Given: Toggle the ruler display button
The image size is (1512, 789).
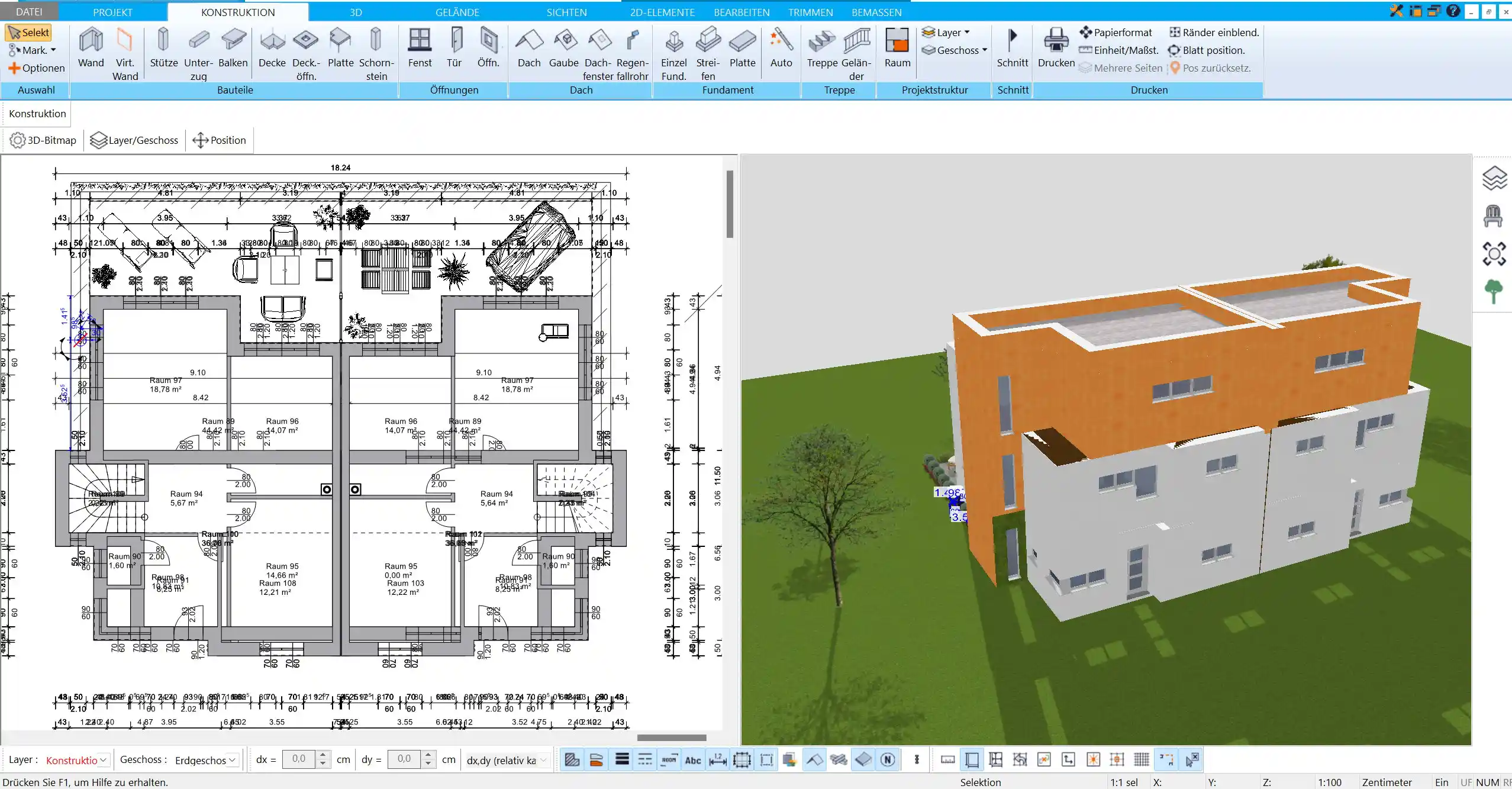Looking at the screenshot, I should [x=947, y=760].
